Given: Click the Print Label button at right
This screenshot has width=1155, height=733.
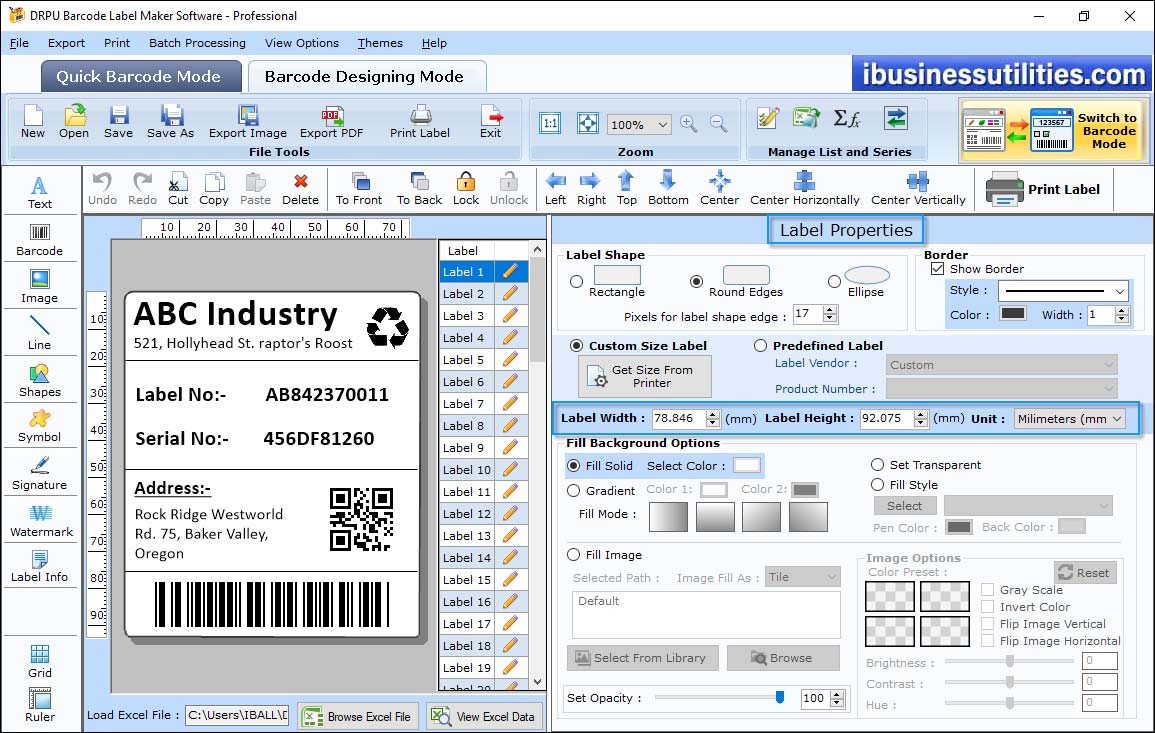Looking at the screenshot, I should [x=1043, y=189].
